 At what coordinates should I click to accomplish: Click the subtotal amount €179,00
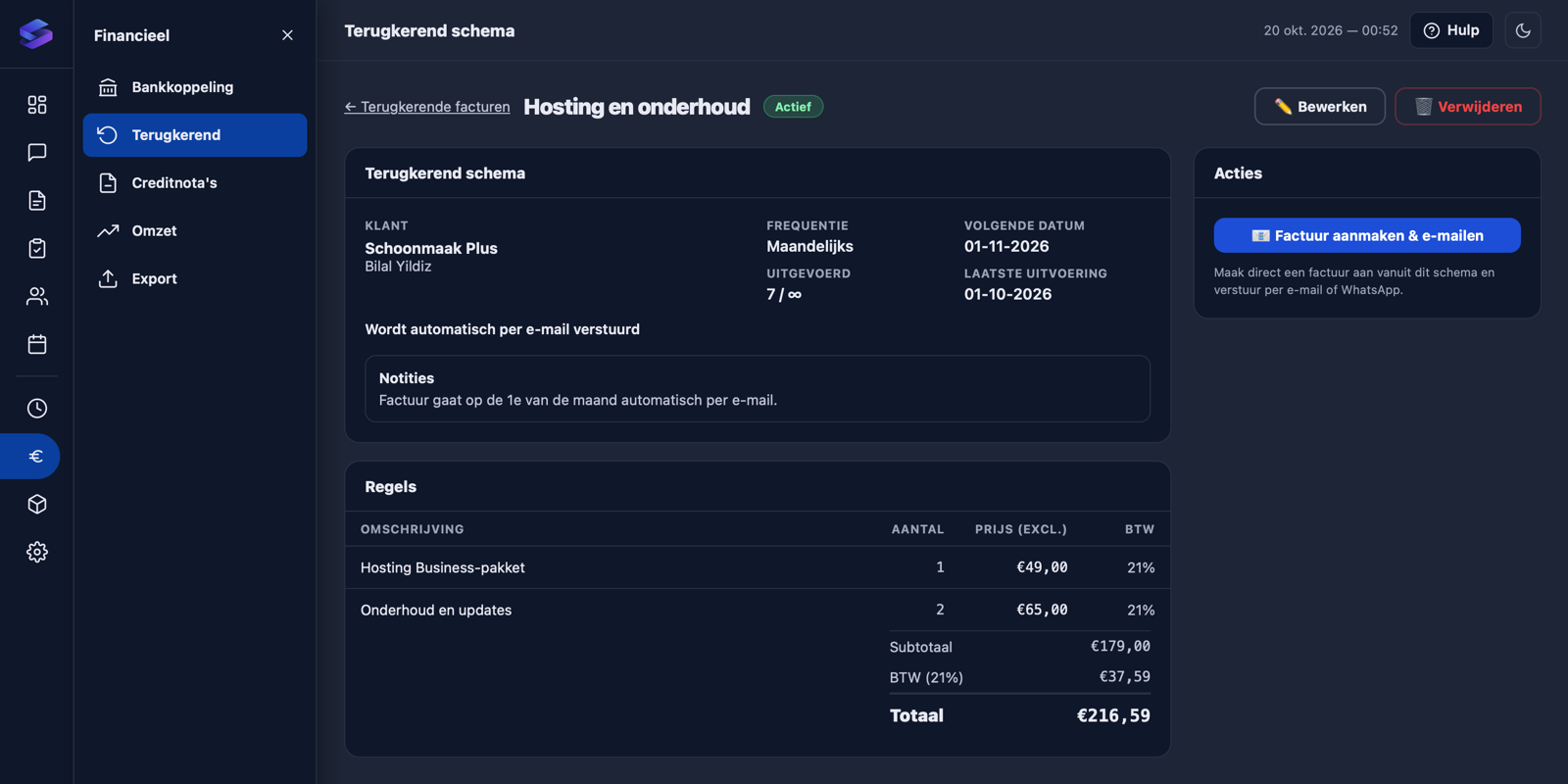1120,647
